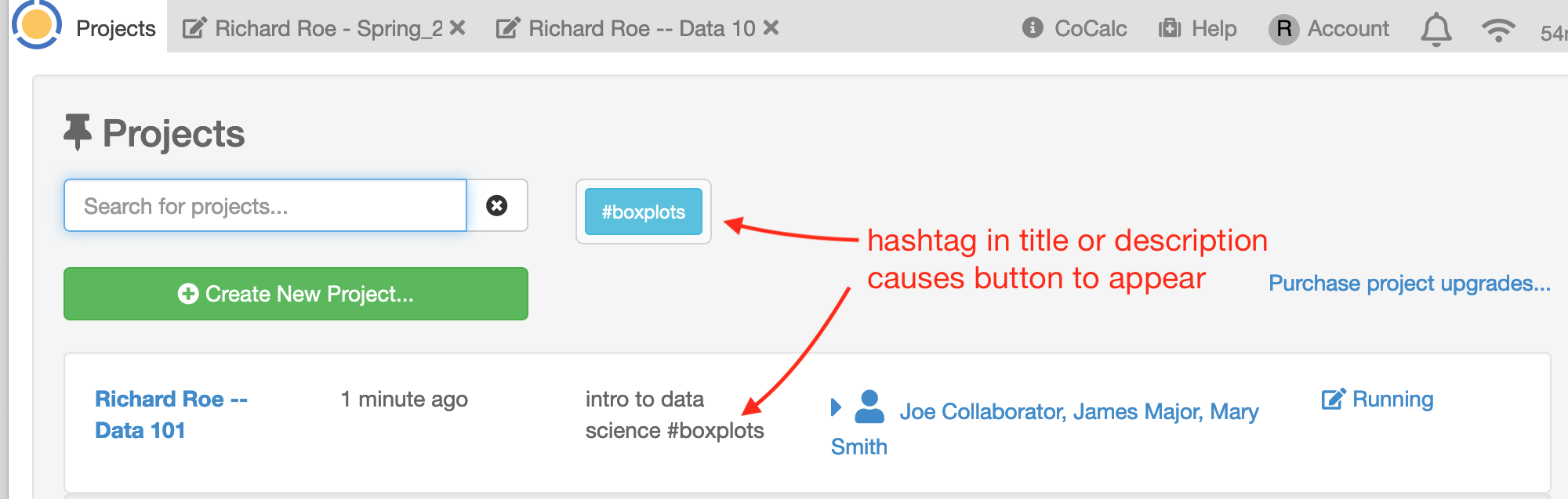Viewport: 1568px width, 499px height.
Task: Focus the Search for projects field
Action: coord(265,206)
